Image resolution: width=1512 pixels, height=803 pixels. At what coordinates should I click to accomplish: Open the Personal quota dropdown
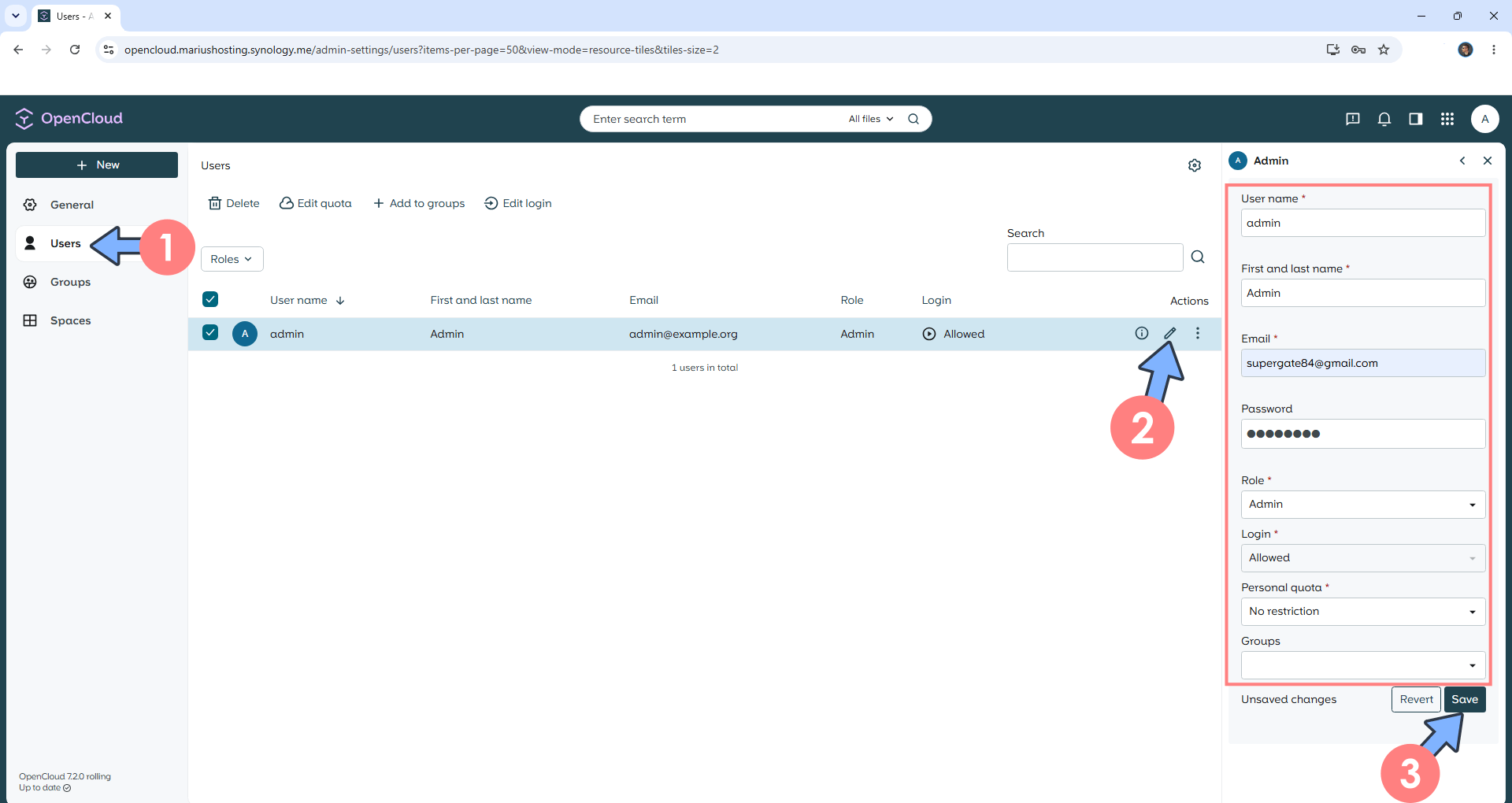tap(1363, 612)
